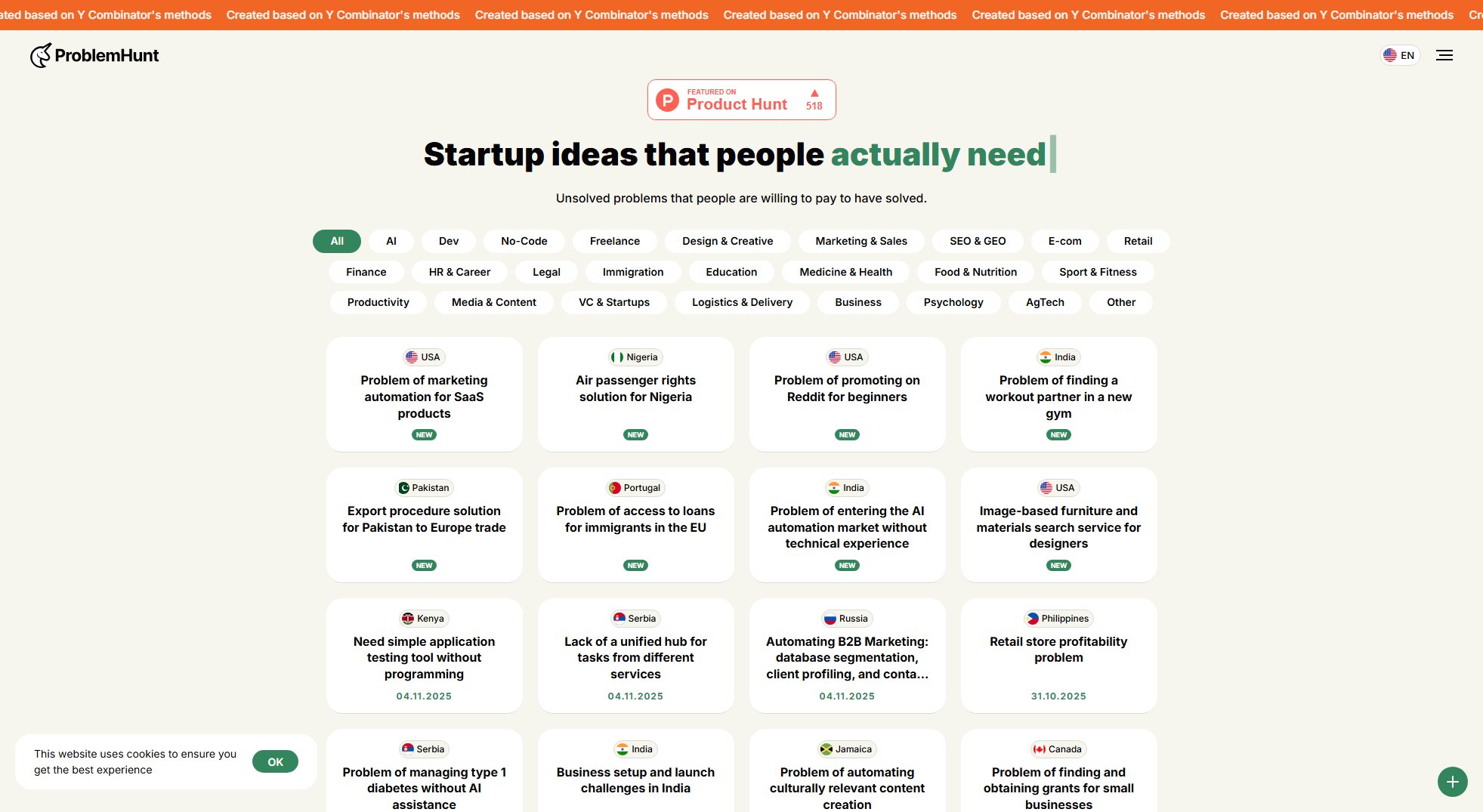Image resolution: width=1483 pixels, height=812 pixels.
Task: Click the Jamaica flag on content creation card
Action: click(826, 749)
